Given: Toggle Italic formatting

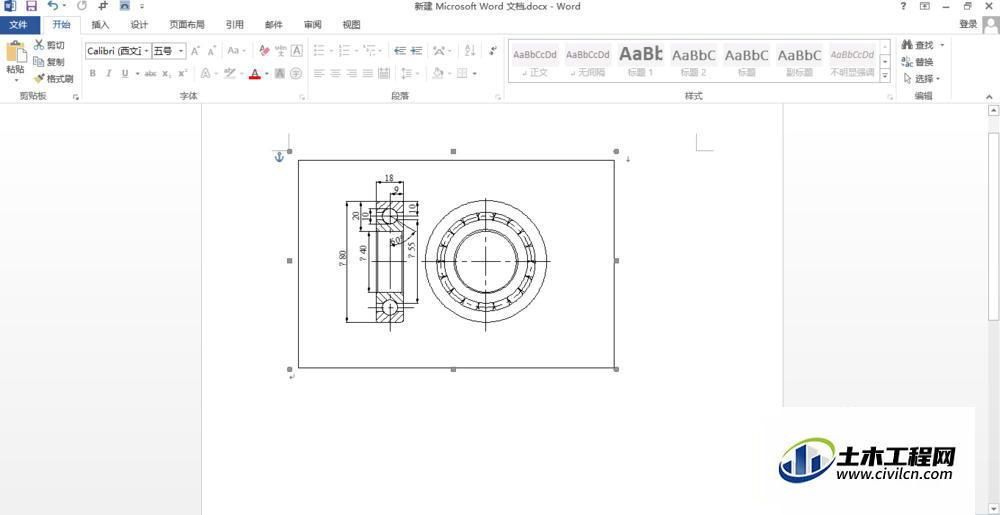Looking at the screenshot, I should pyautogui.click(x=108, y=73).
